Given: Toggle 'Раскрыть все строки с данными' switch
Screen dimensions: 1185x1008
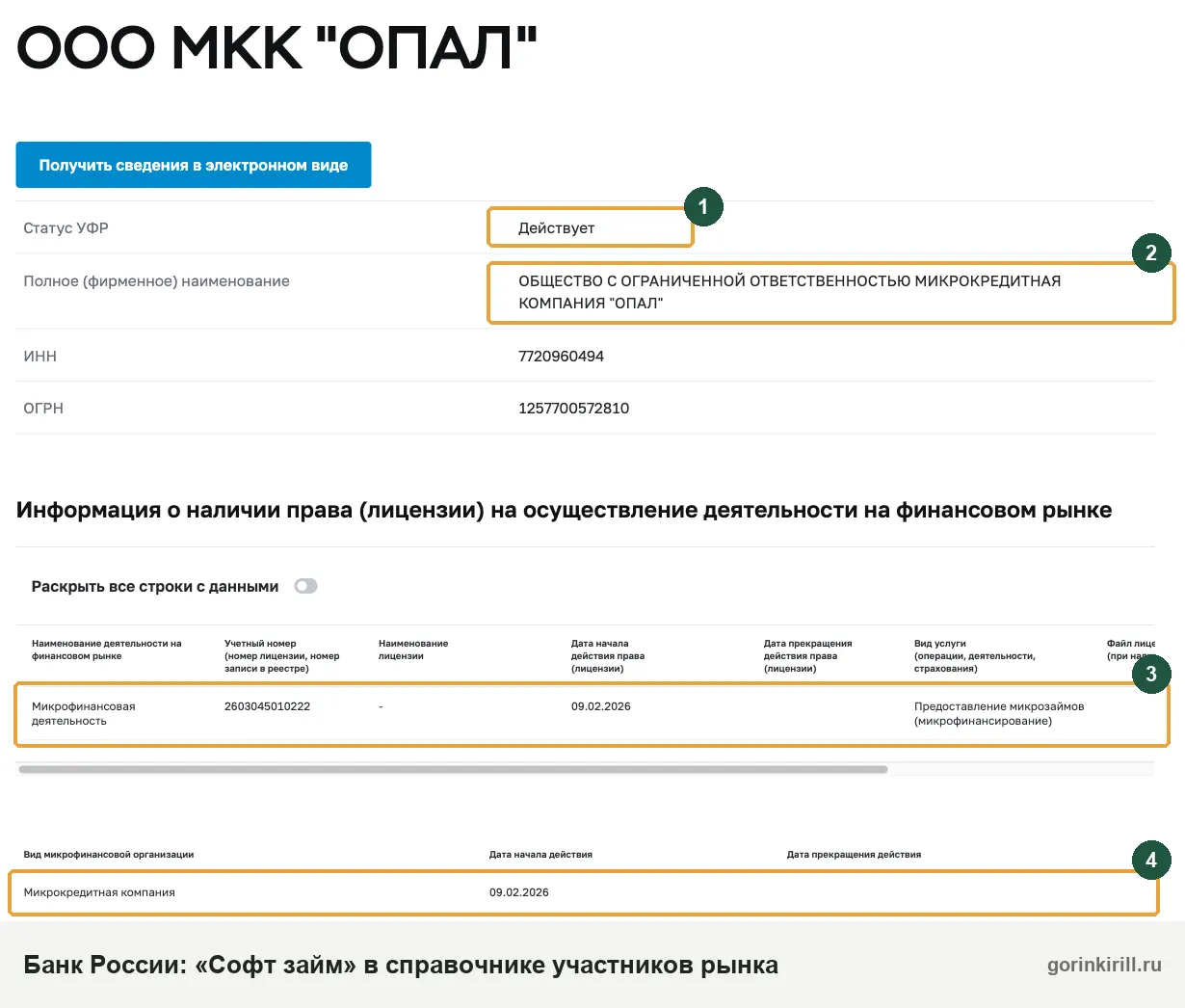Looking at the screenshot, I should [305, 586].
